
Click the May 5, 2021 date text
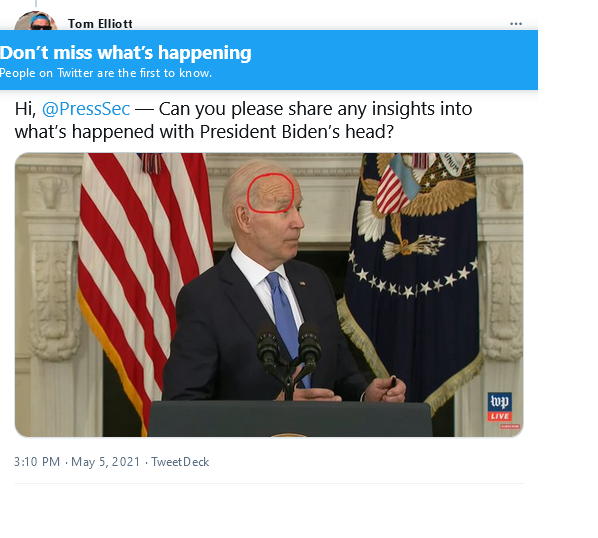pyautogui.click(x=106, y=462)
